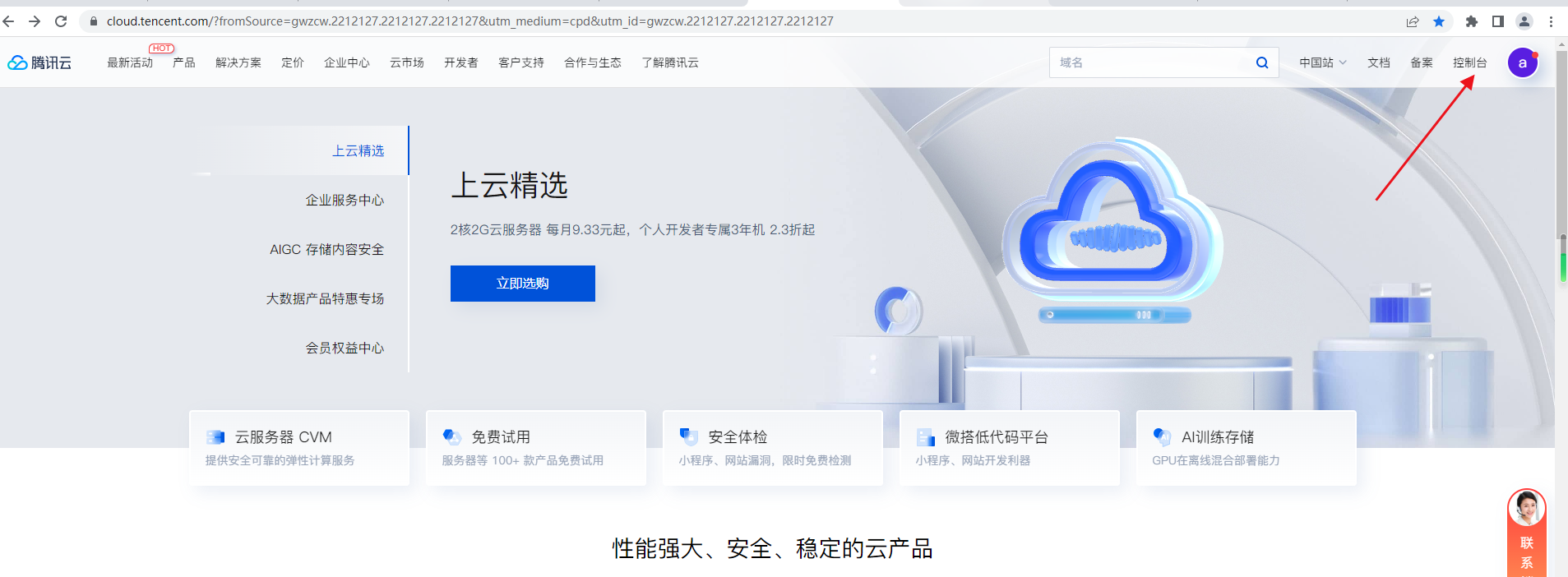Screen dimensions: 1568x577
Task: Select the 企业服务中心 banner tab
Action: (x=345, y=200)
